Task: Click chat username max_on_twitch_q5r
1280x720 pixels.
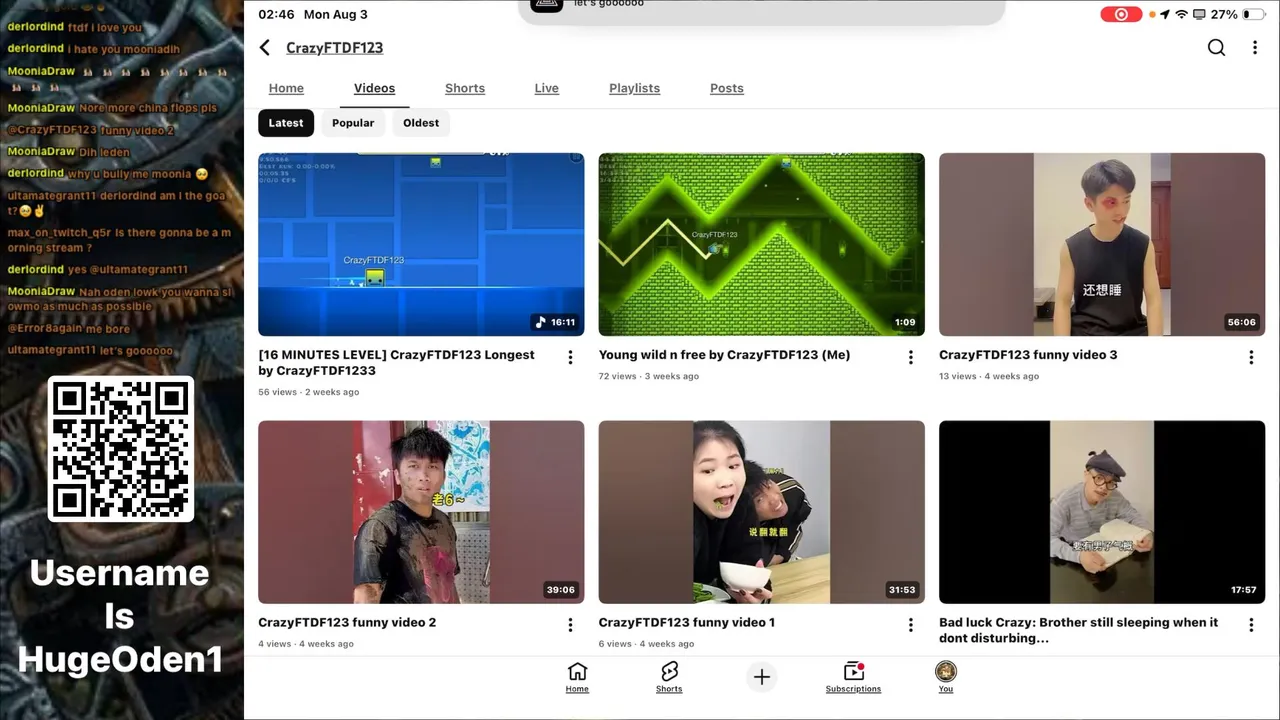Action: 59,233
